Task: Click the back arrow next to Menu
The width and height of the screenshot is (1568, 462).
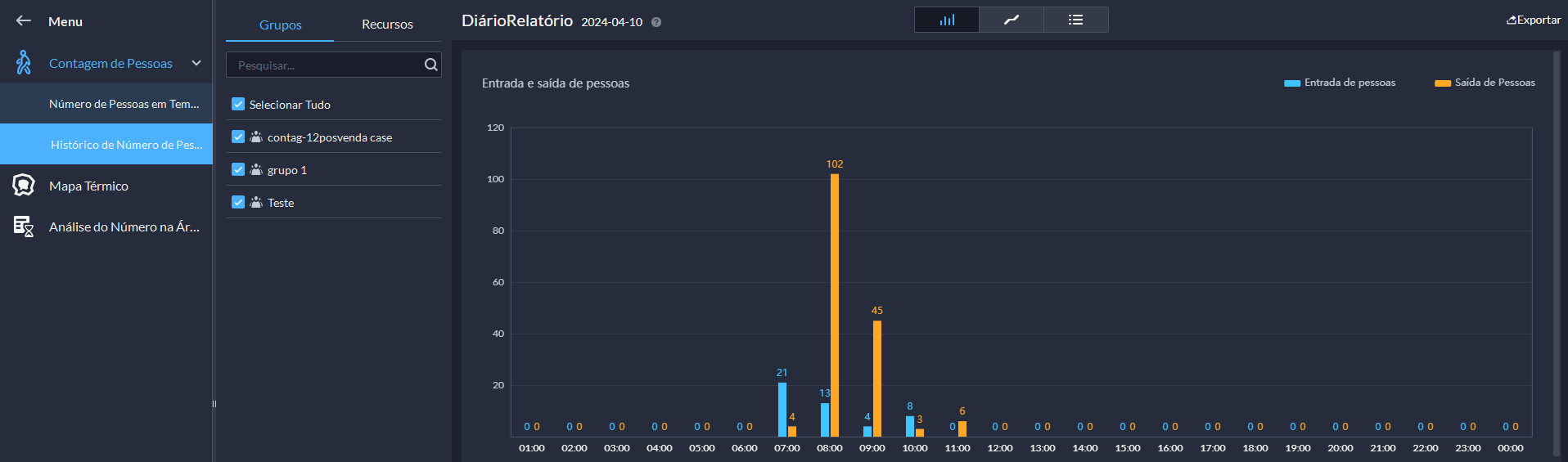Action: point(24,21)
